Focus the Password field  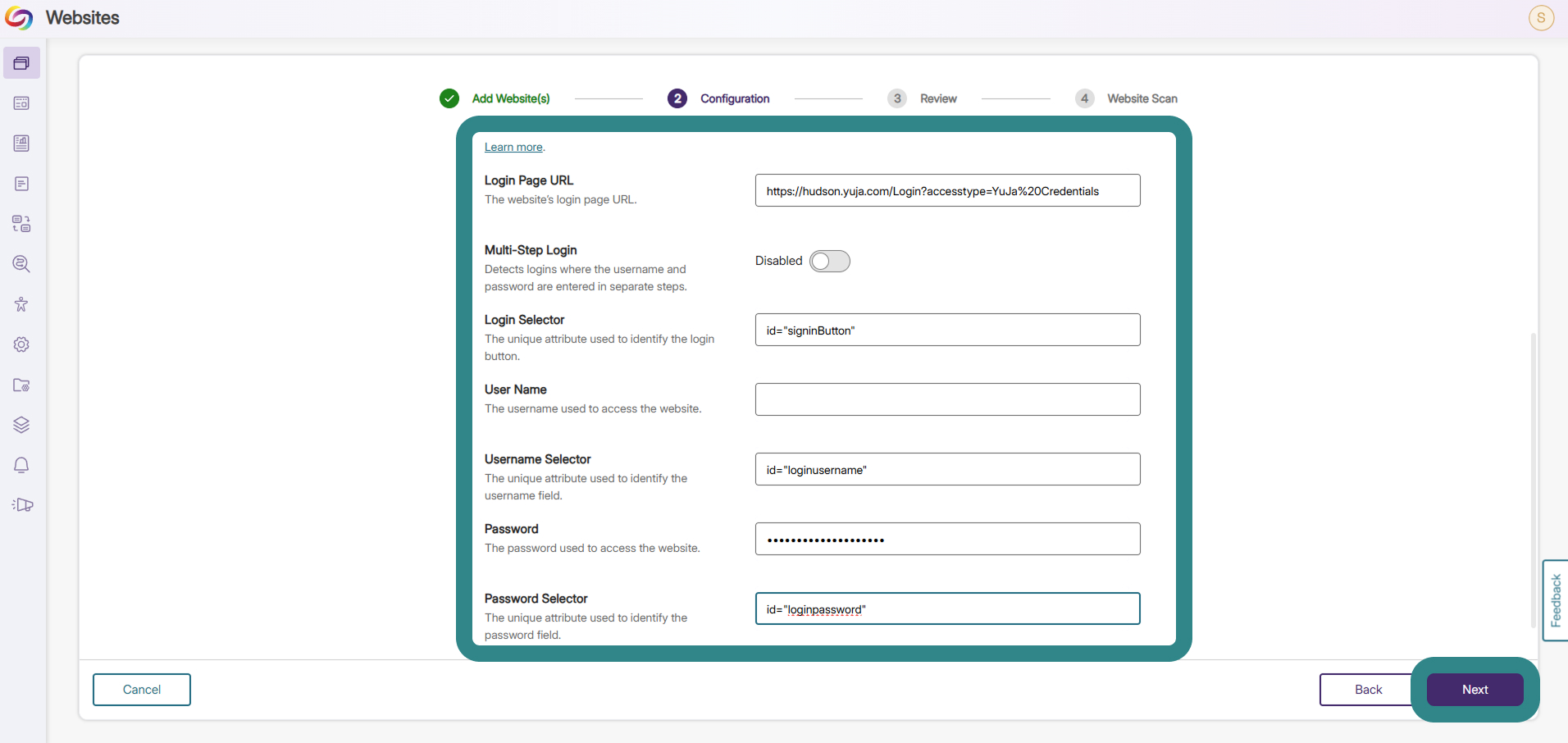947,539
